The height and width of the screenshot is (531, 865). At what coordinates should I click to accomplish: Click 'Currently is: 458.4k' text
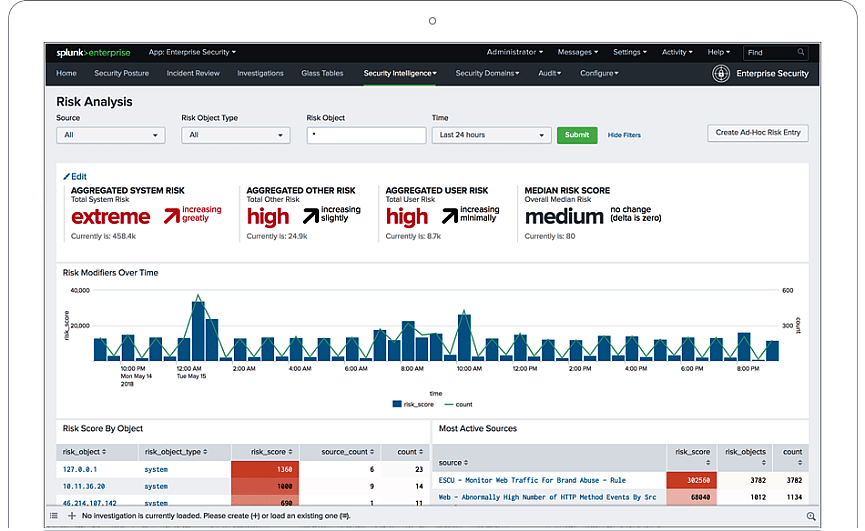tap(103, 236)
